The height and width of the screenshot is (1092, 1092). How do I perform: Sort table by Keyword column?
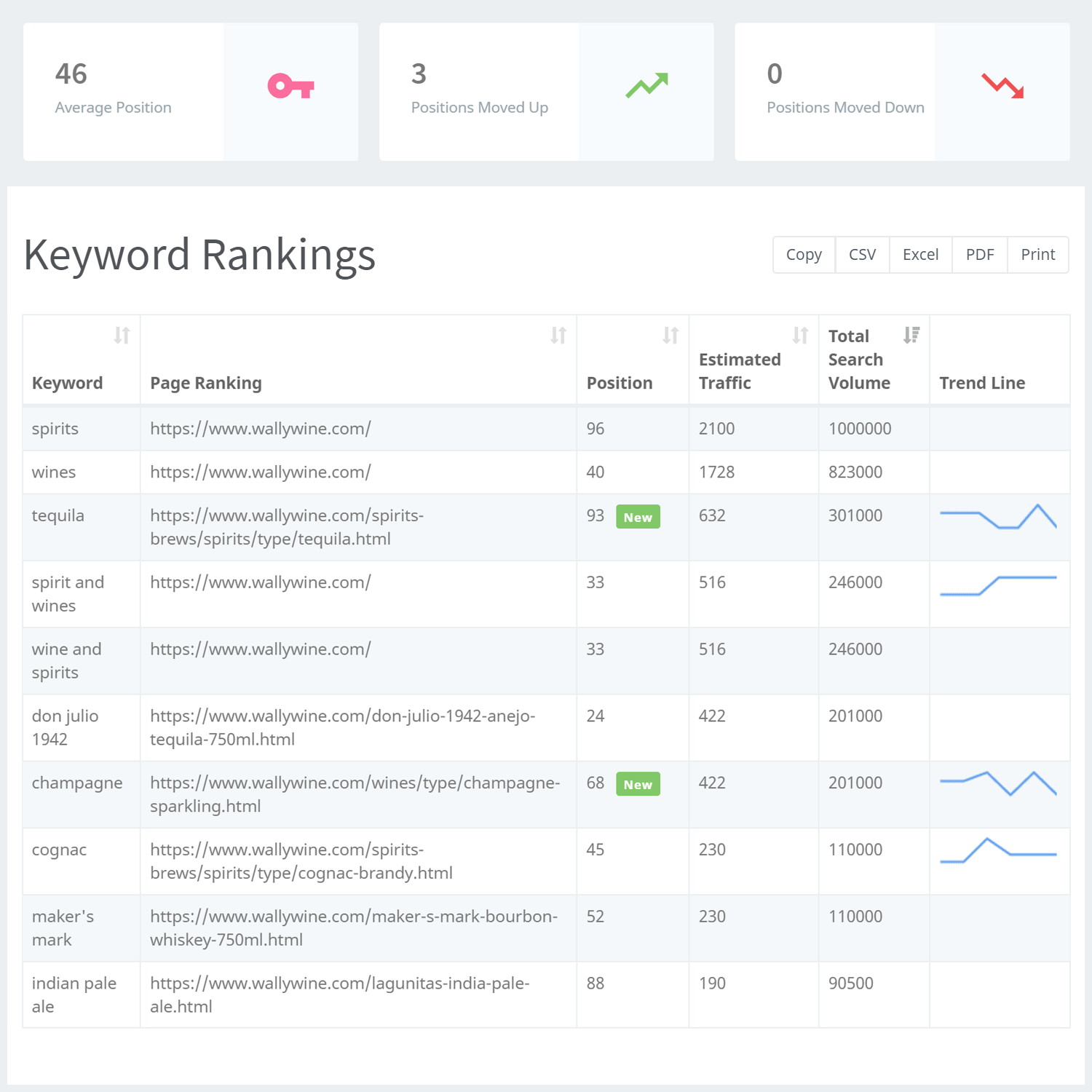122,336
